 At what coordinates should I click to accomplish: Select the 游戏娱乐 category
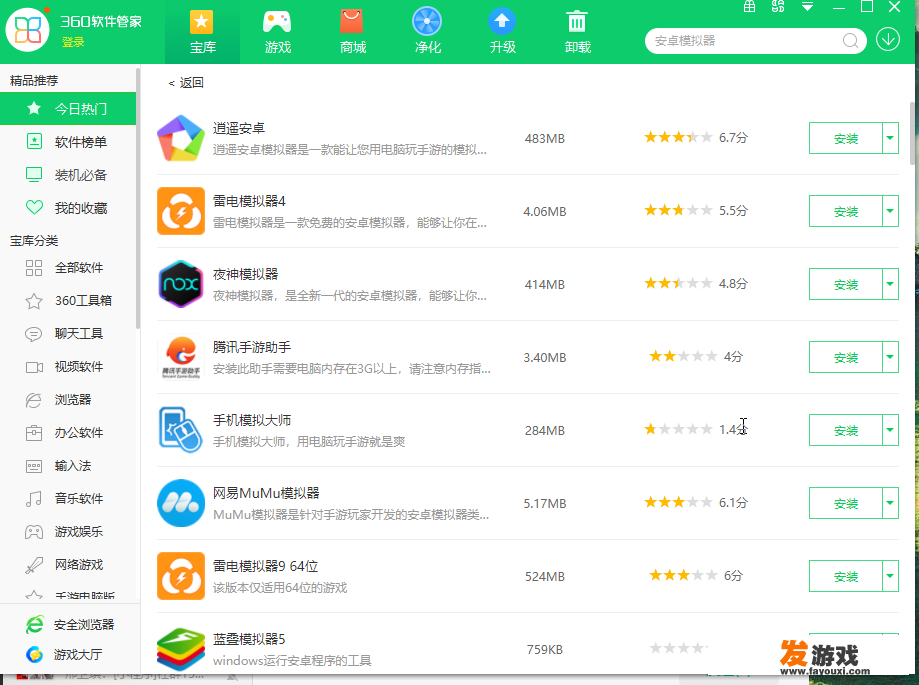coord(68,531)
